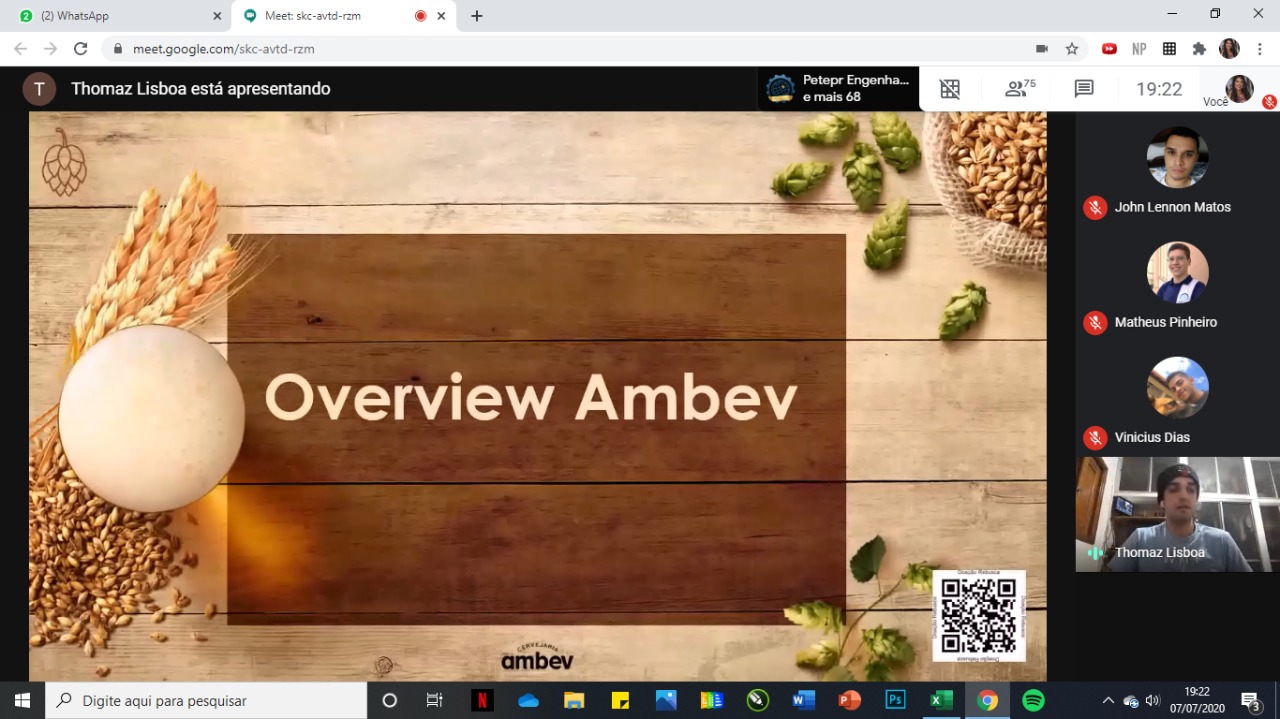This screenshot has height=719, width=1280.
Task: Click Thomaz Lisboa video tile
Action: coord(1177,514)
